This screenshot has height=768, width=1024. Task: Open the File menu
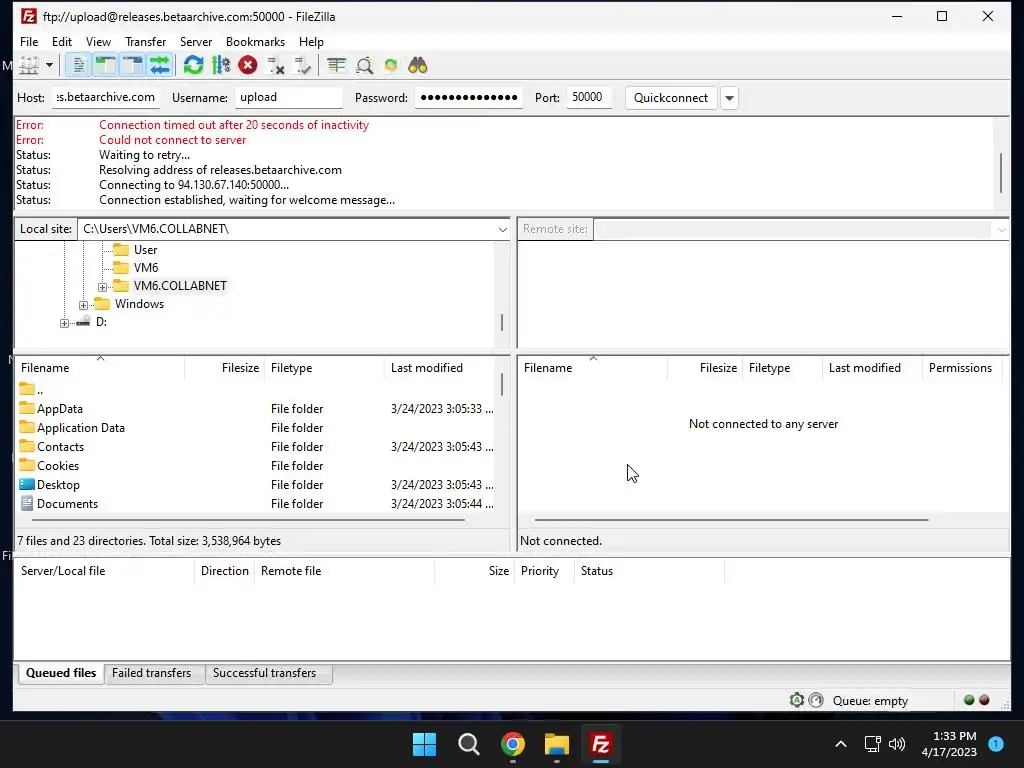pos(29,42)
